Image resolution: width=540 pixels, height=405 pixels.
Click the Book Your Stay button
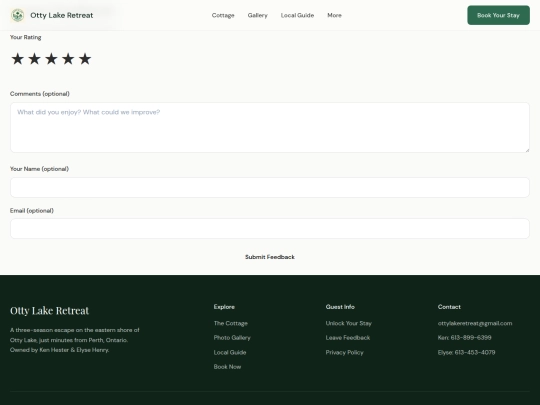click(498, 15)
